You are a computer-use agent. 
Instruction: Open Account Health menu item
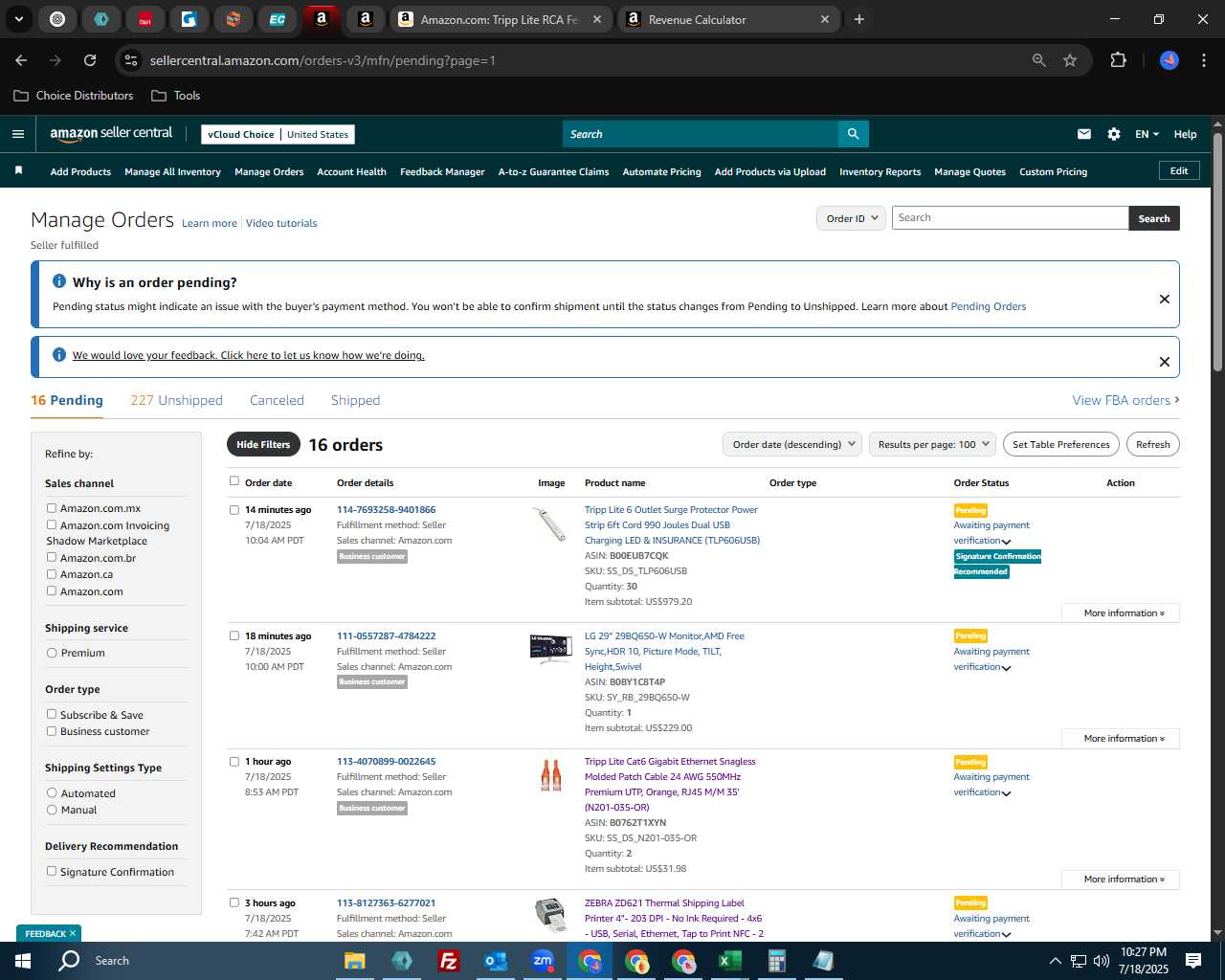point(351,171)
